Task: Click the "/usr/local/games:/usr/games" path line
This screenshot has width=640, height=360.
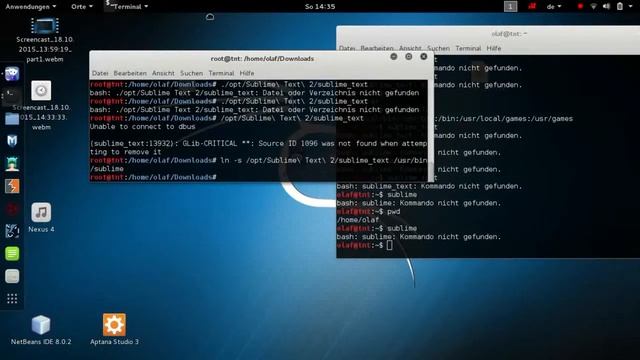Action: click(505, 119)
